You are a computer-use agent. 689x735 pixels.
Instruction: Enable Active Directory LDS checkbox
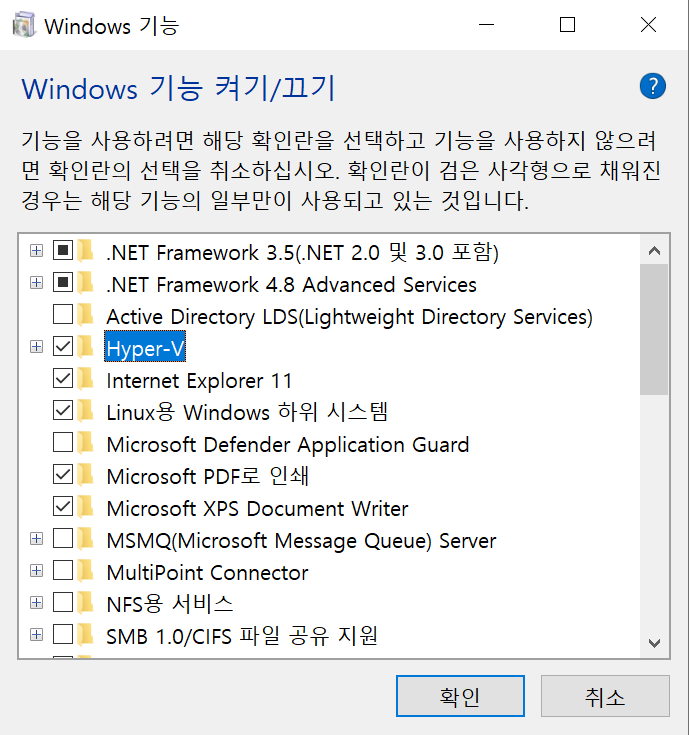(63, 314)
